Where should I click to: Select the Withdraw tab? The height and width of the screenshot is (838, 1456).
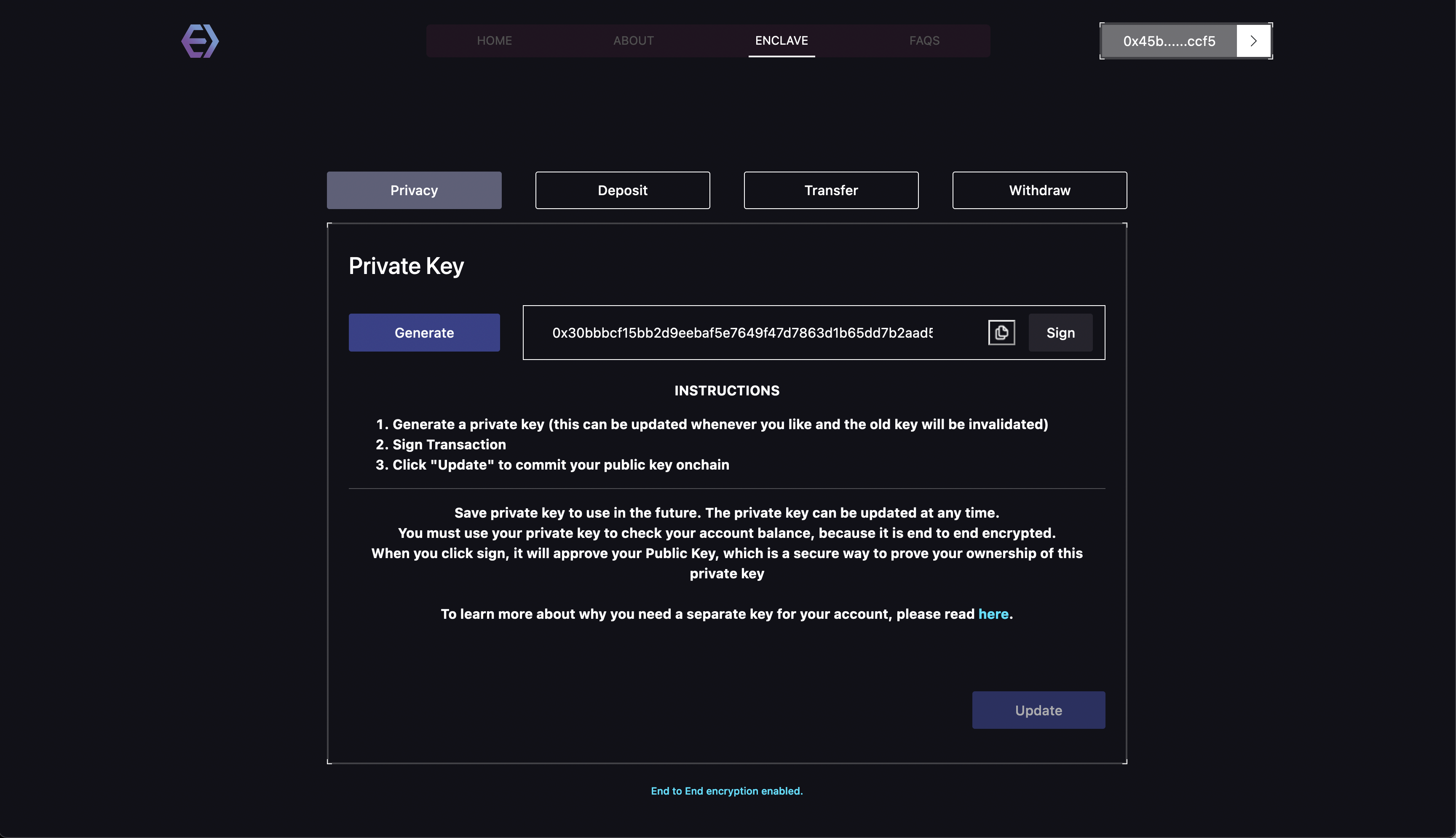coord(1039,191)
